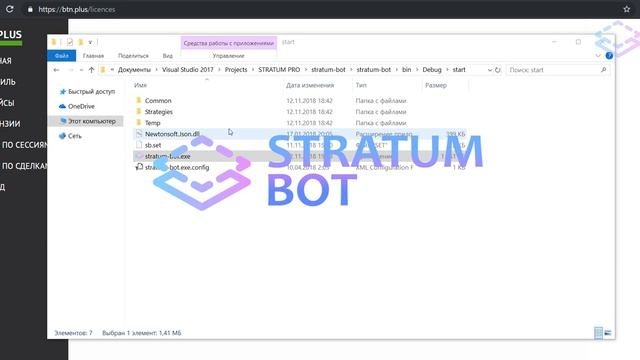640x360 pixels.
Task: Click the properties quick access toolbar icon
Action: point(69,42)
